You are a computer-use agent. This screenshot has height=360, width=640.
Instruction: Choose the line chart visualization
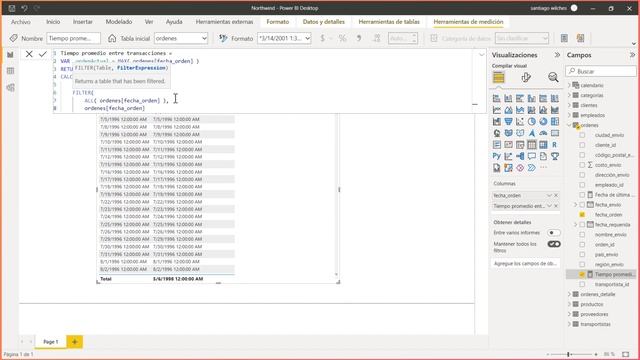pyautogui.click(x=496, y=110)
